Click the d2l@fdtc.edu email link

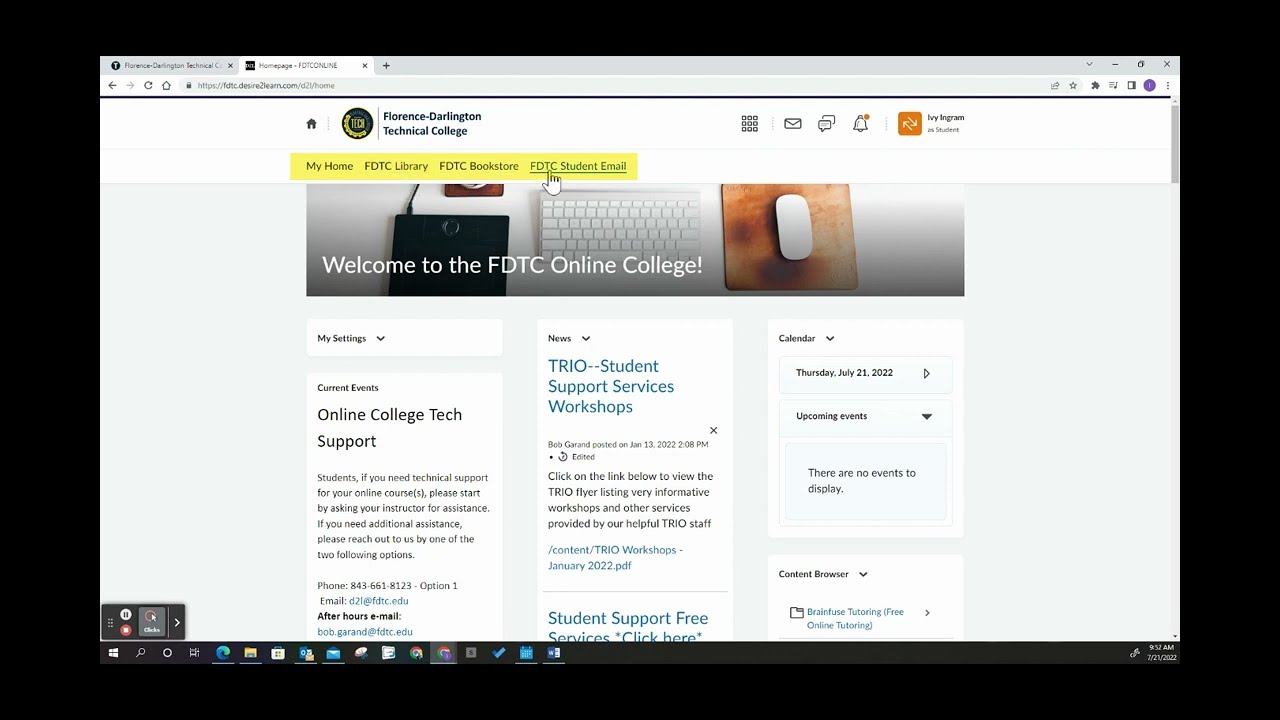pos(378,601)
